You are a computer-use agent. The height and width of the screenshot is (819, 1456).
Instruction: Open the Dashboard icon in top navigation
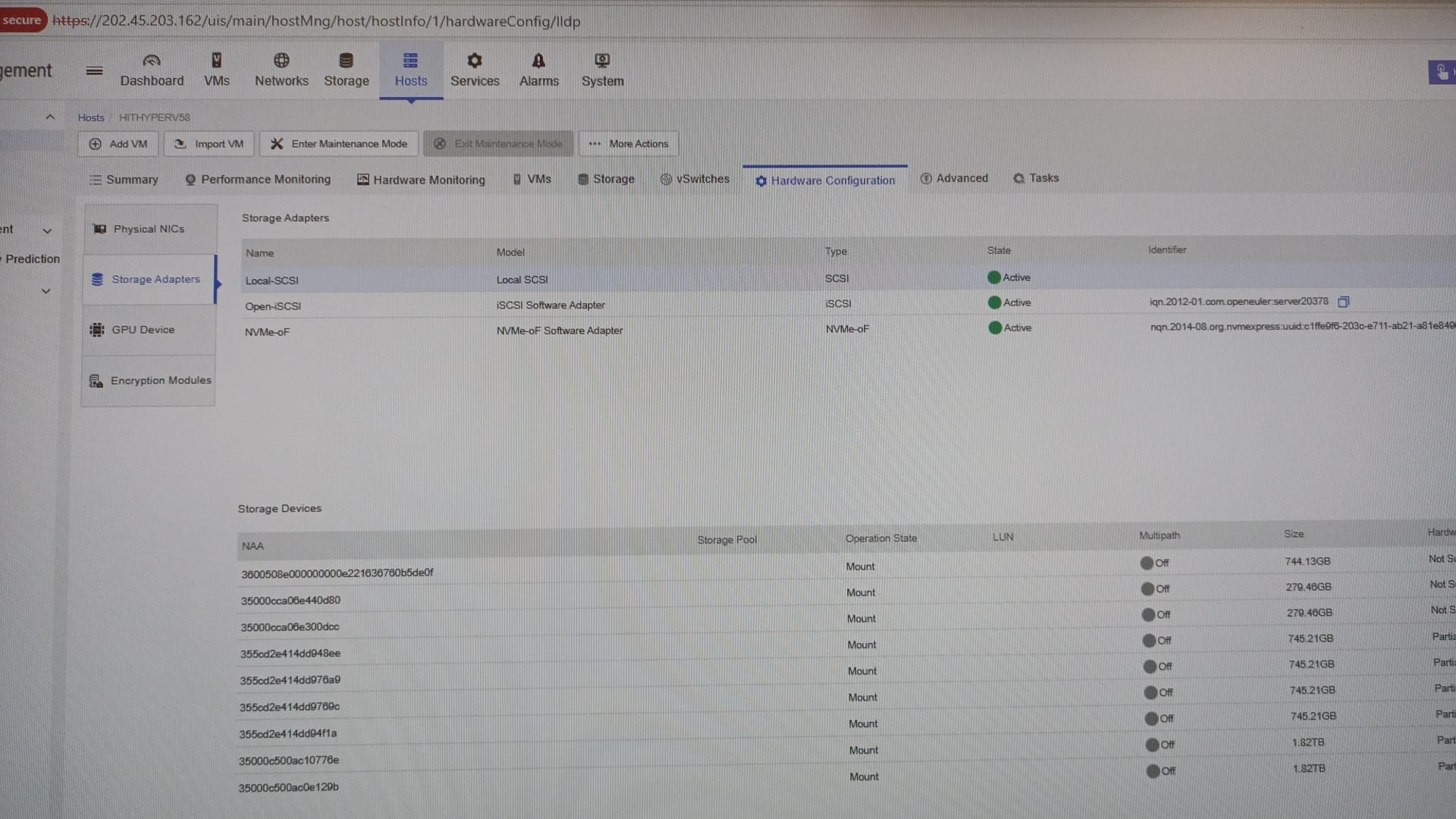click(x=152, y=61)
